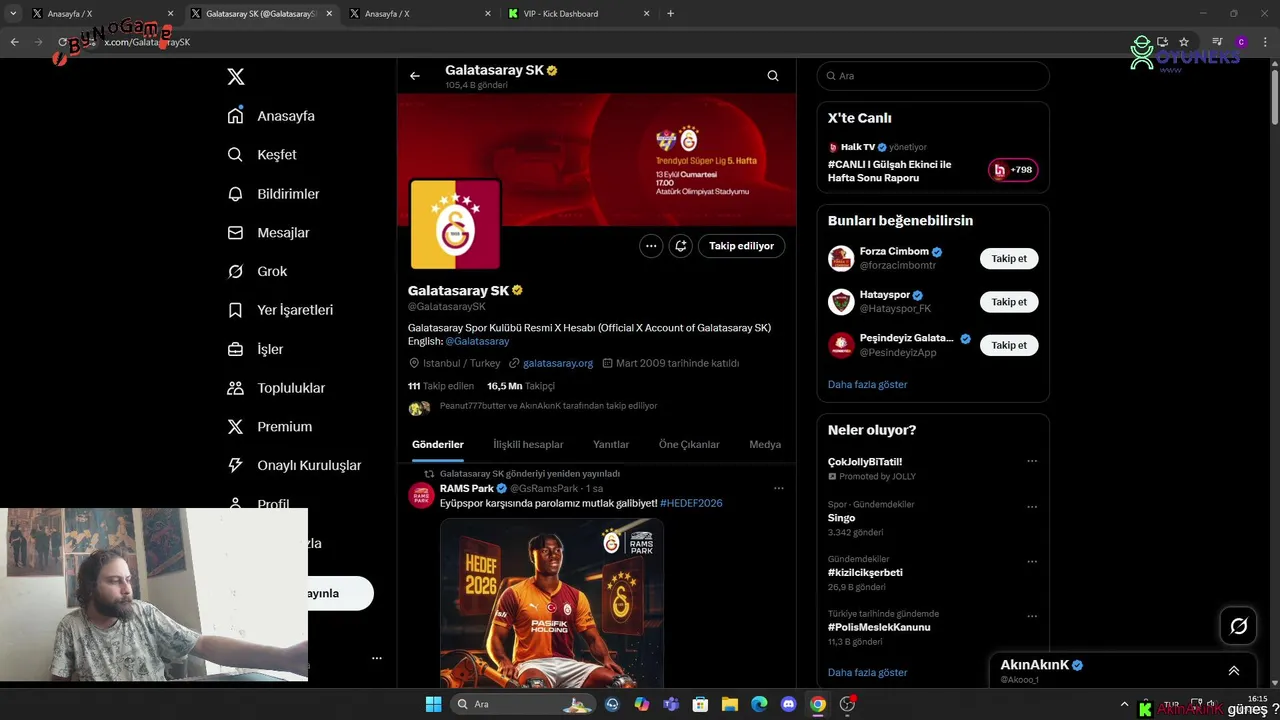This screenshot has width=1280, height=720.
Task: Switch to the VIP - Kick Dashboard browser tab
Action: click(579, 14)
